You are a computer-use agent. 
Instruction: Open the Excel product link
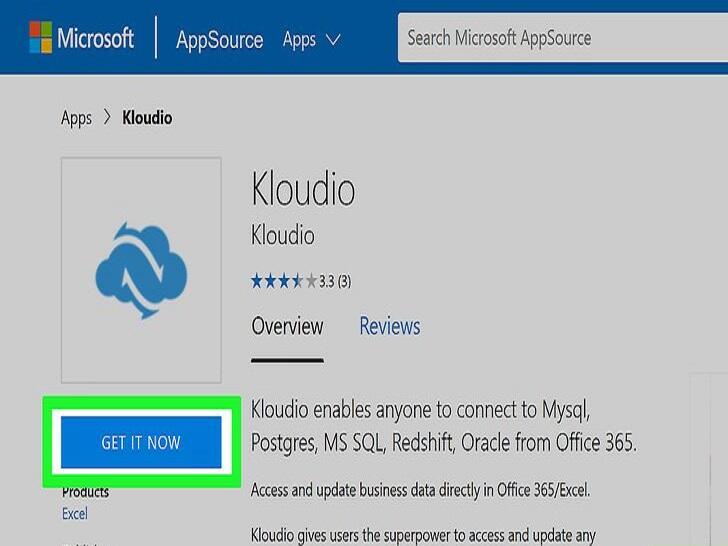(75, 514)
